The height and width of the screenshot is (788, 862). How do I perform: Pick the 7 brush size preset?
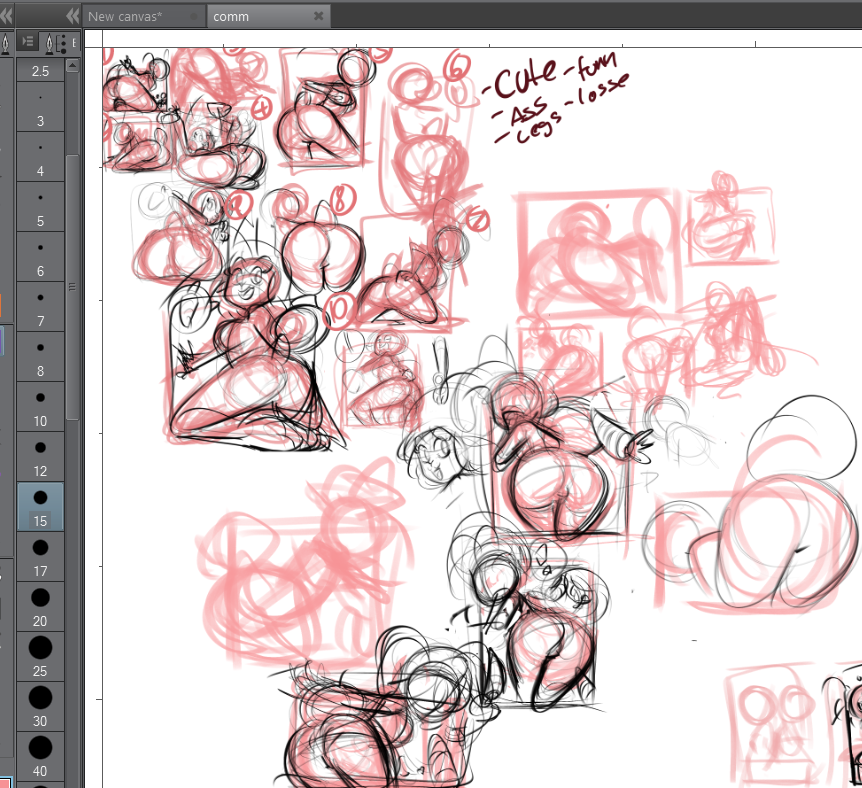point(40,307)
